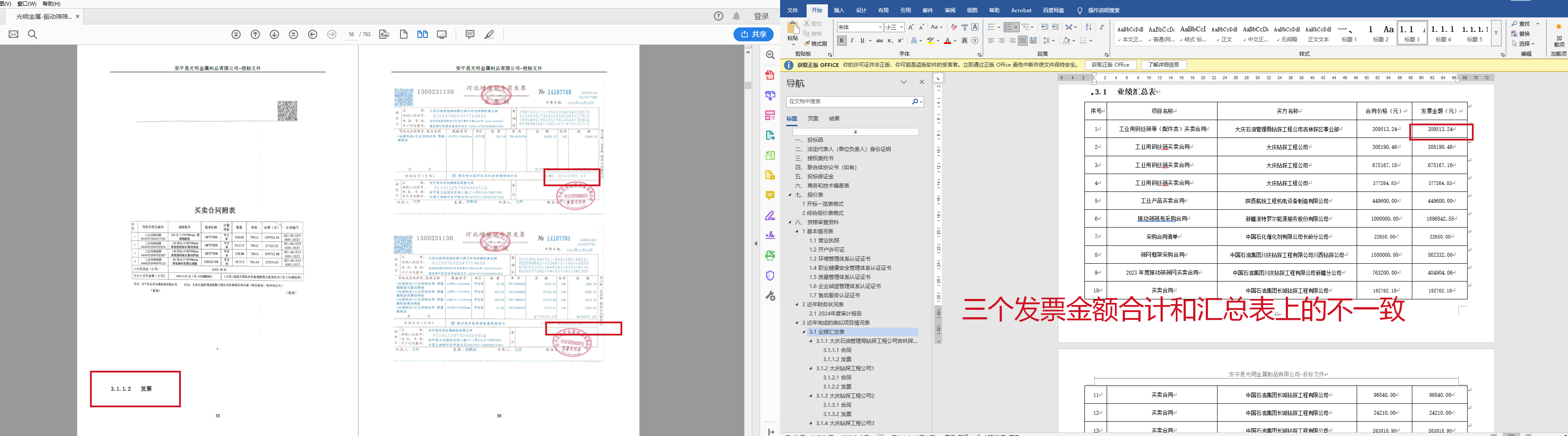Click the email envelope icon in the PDF toolbar
Image resolution: width=1568 pixels, height=436 pixels.
tap(13, 35)
